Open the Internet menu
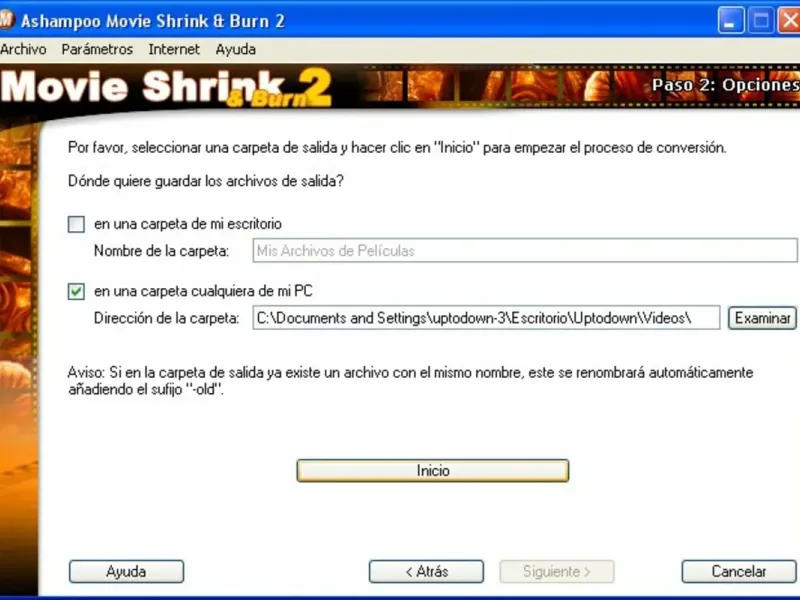The height and width of the screenshot is (600, 800). [174, 49]
